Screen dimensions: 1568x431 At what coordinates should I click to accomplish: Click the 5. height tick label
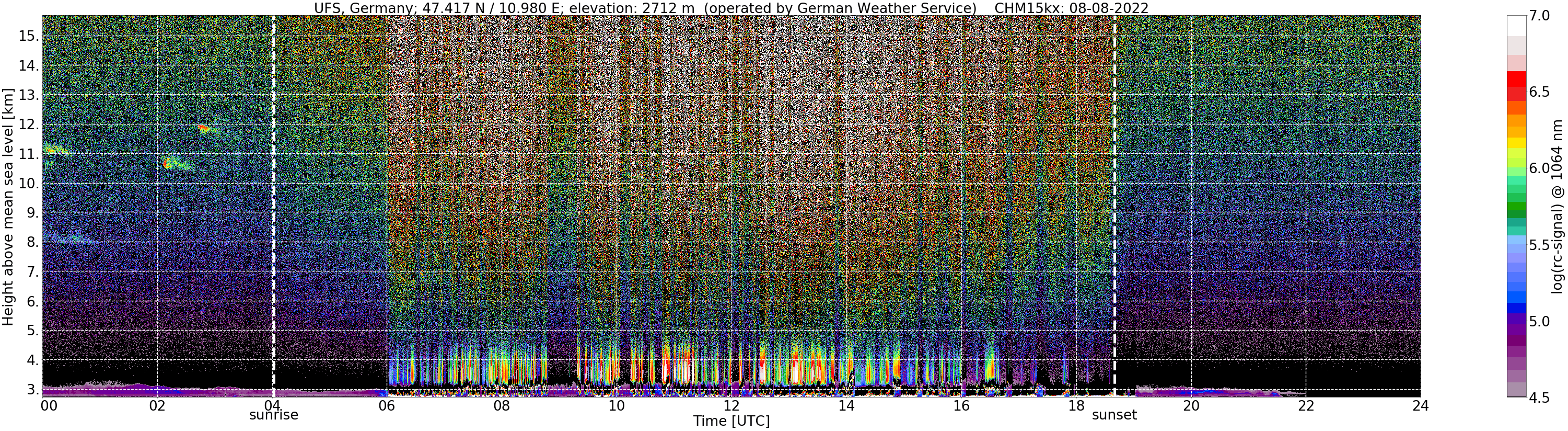(x=32, y=331)
